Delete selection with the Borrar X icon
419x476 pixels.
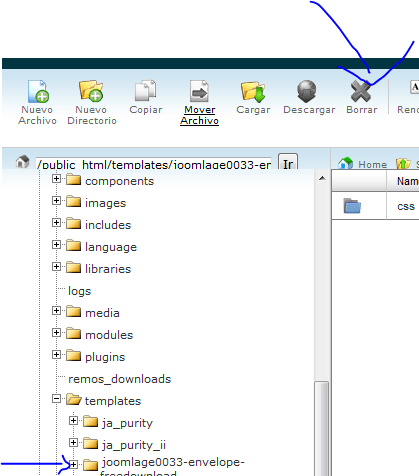coord(361,91)
